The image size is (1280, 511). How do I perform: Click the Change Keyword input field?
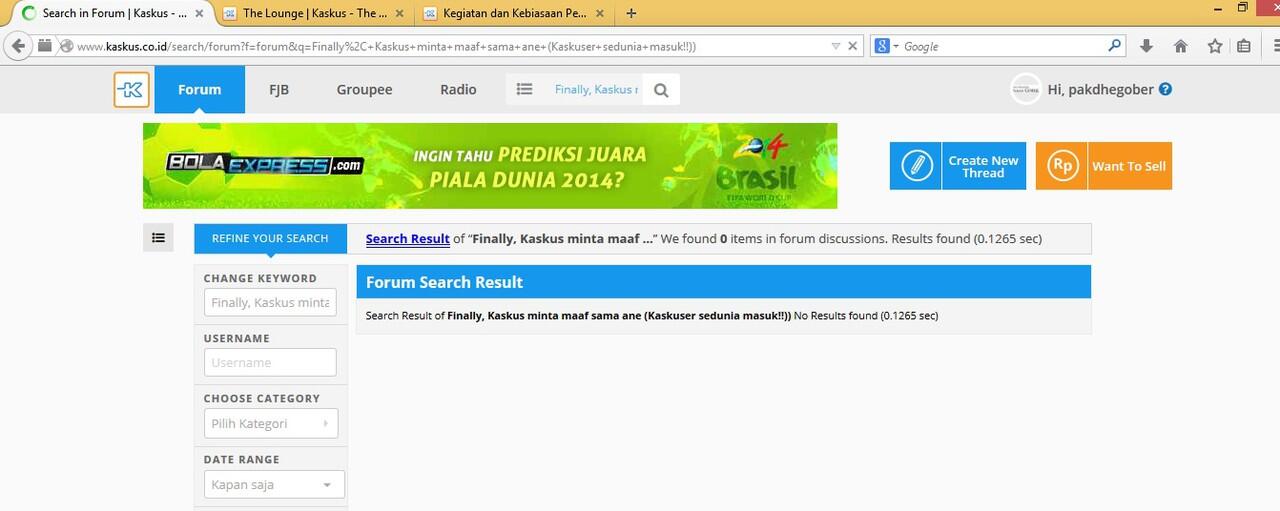pos(270,302)
